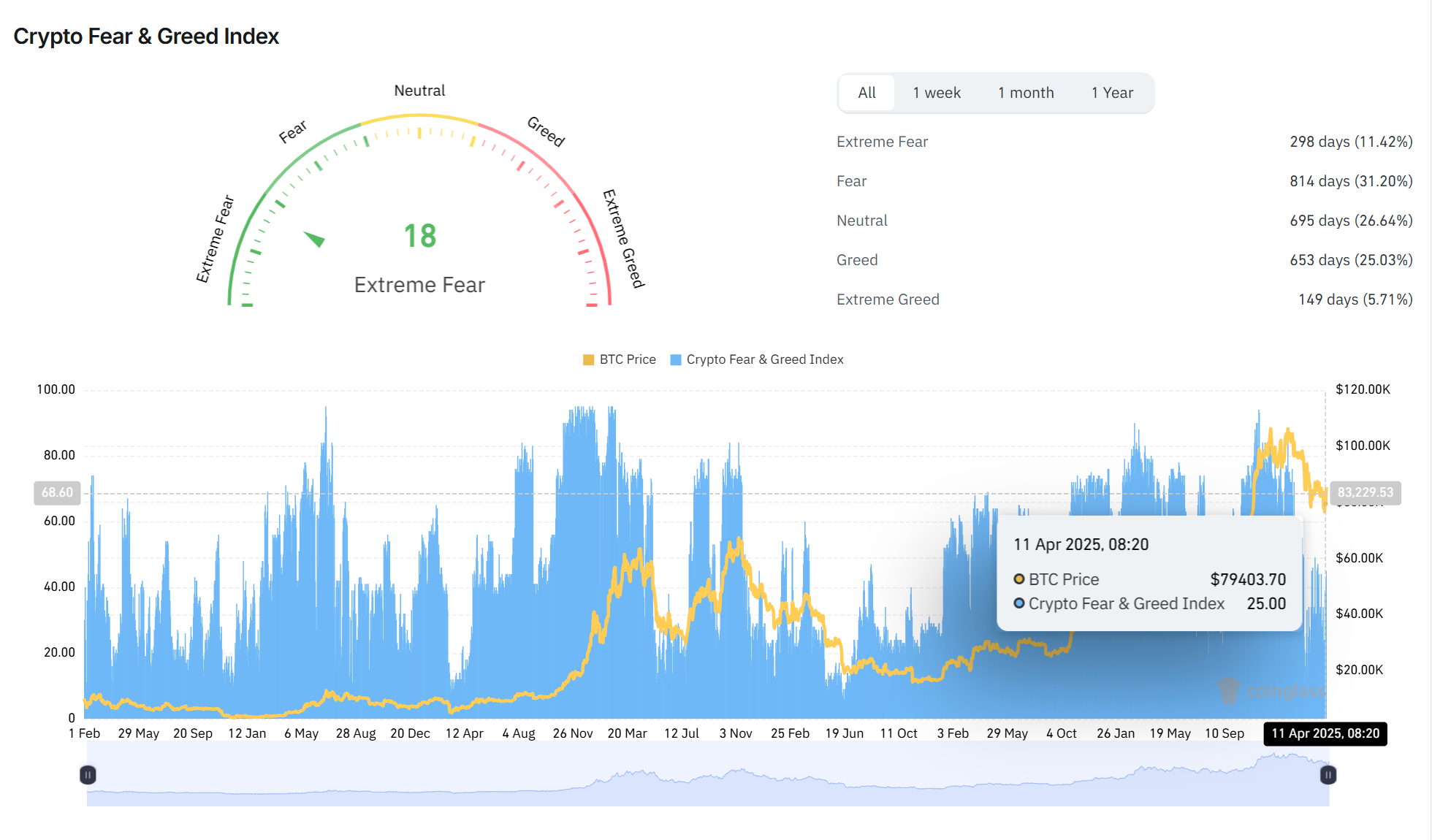Click the 25.00 tooltip index value

pyautogui.click(x=1266, y=603)
